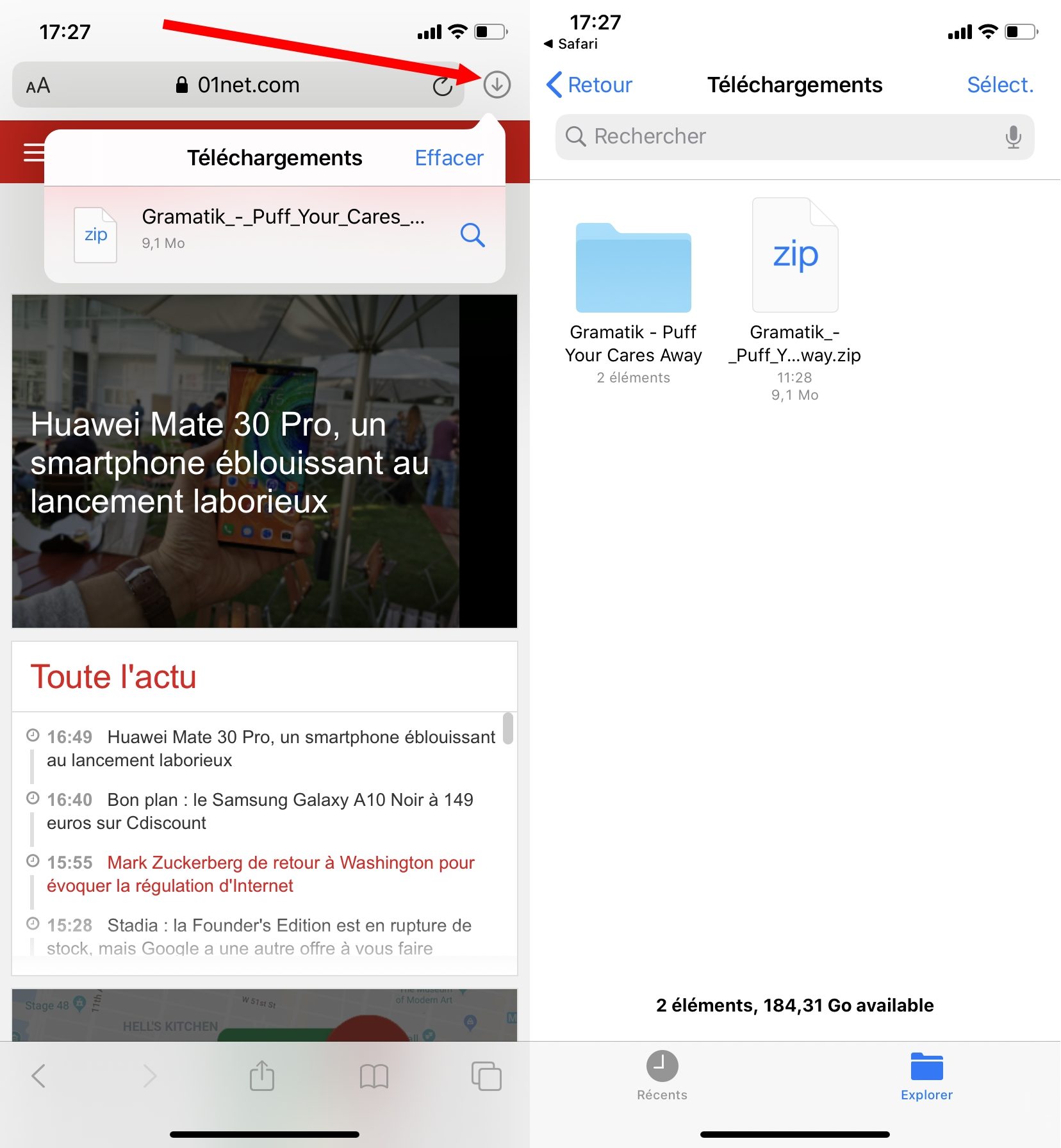Open the AA reader text-size menu
This screenshot has width=1061, height=1148.
38,85
